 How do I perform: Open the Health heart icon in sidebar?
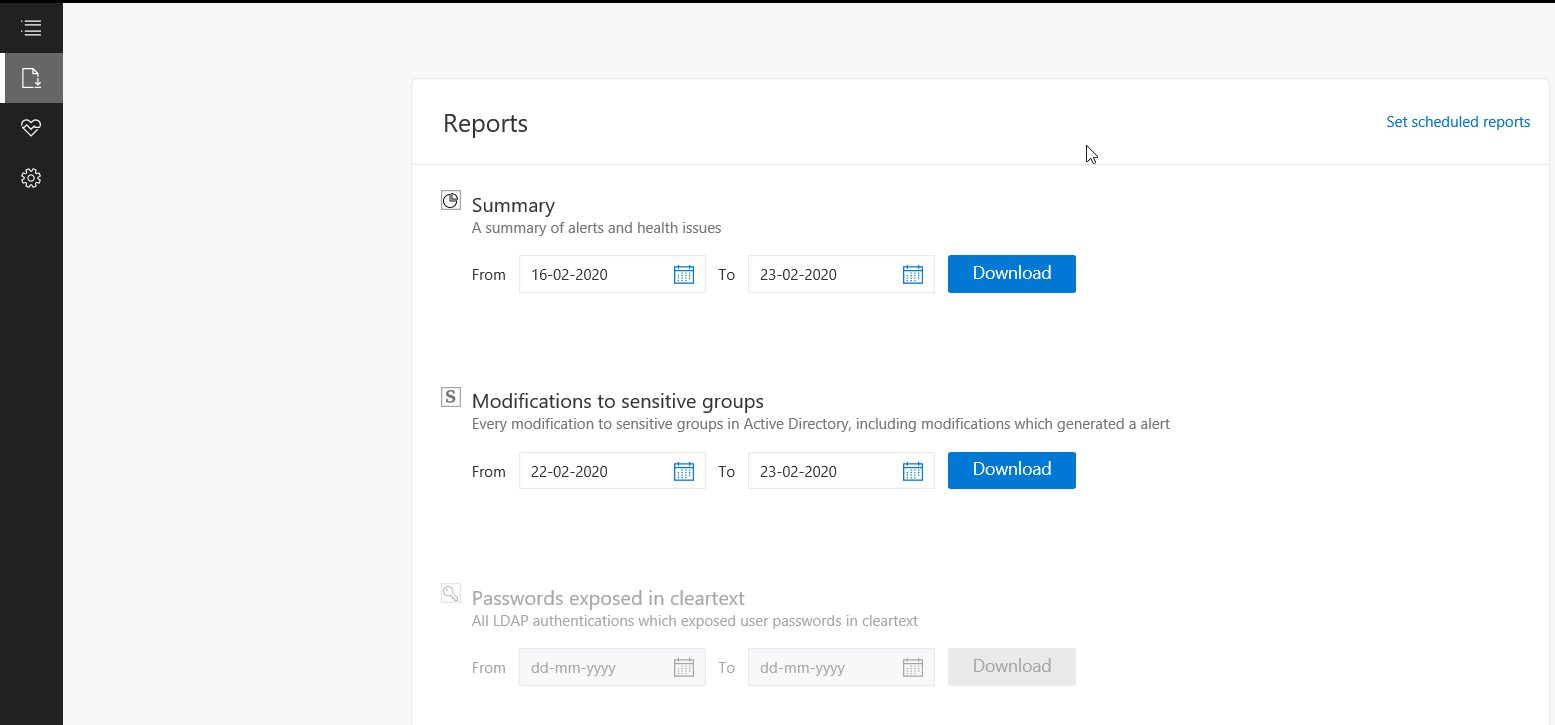[31, 128]
